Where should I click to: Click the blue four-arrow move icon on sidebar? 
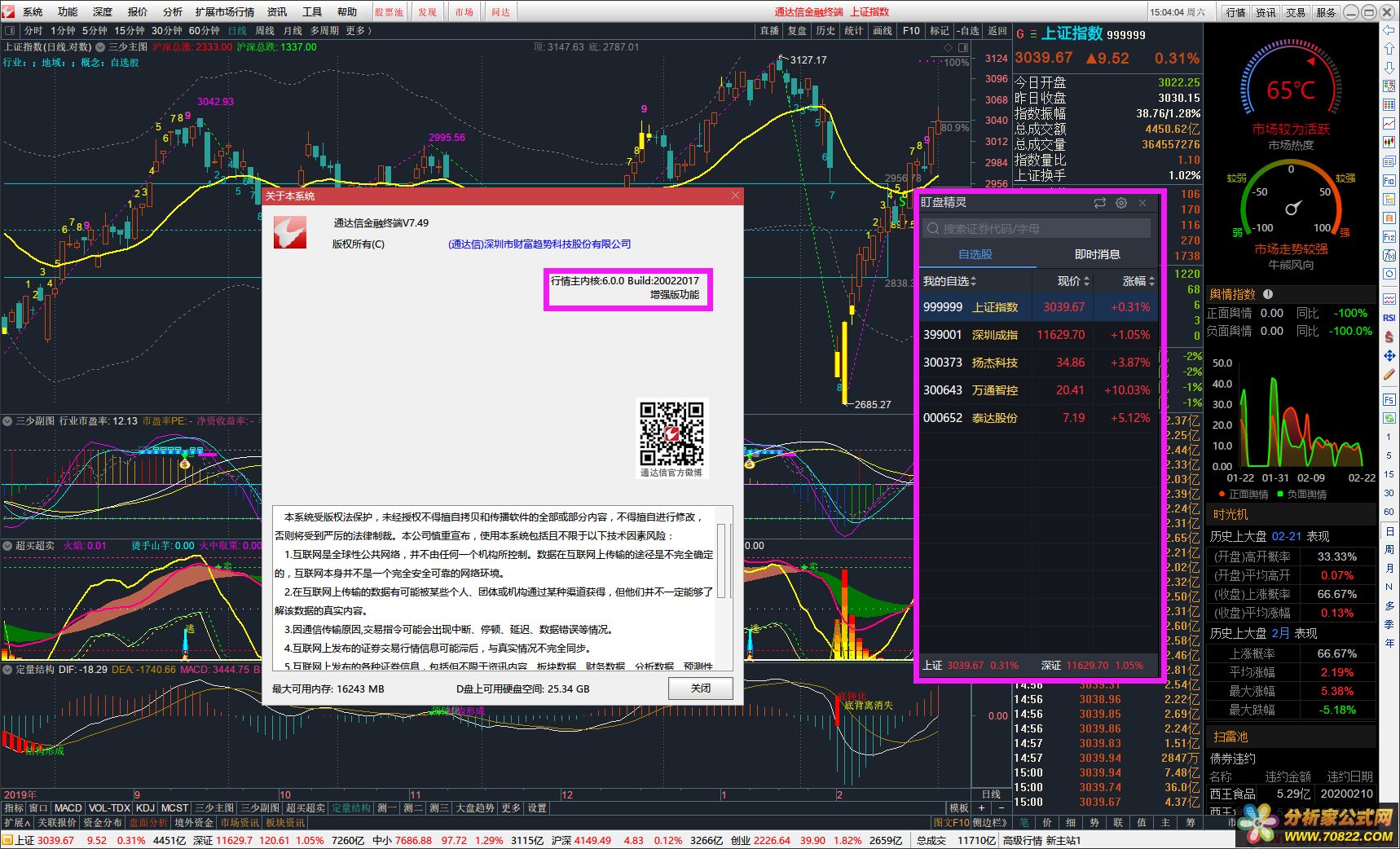tap(1389, 356)
